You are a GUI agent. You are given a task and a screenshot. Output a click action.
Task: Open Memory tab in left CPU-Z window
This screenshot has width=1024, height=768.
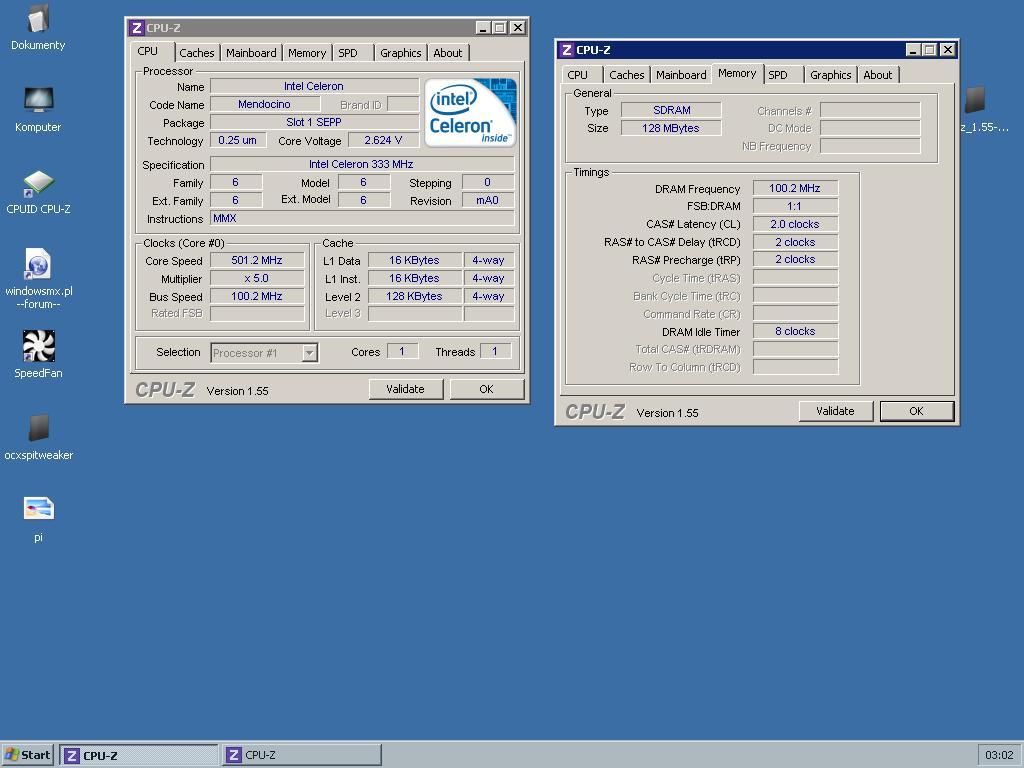(x=306, y=53)
